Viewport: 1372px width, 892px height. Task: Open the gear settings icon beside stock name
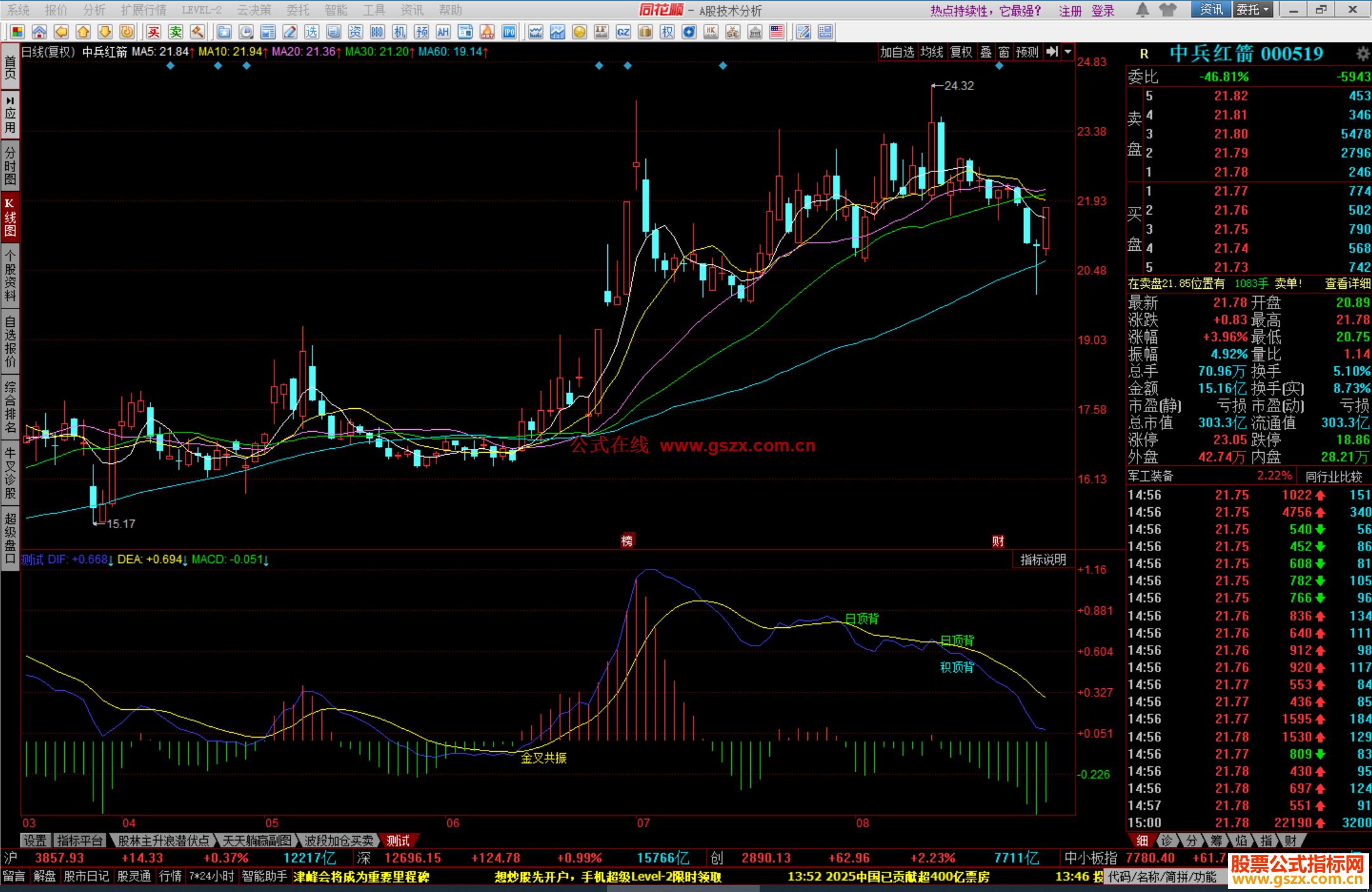[x=1362, y=53]
